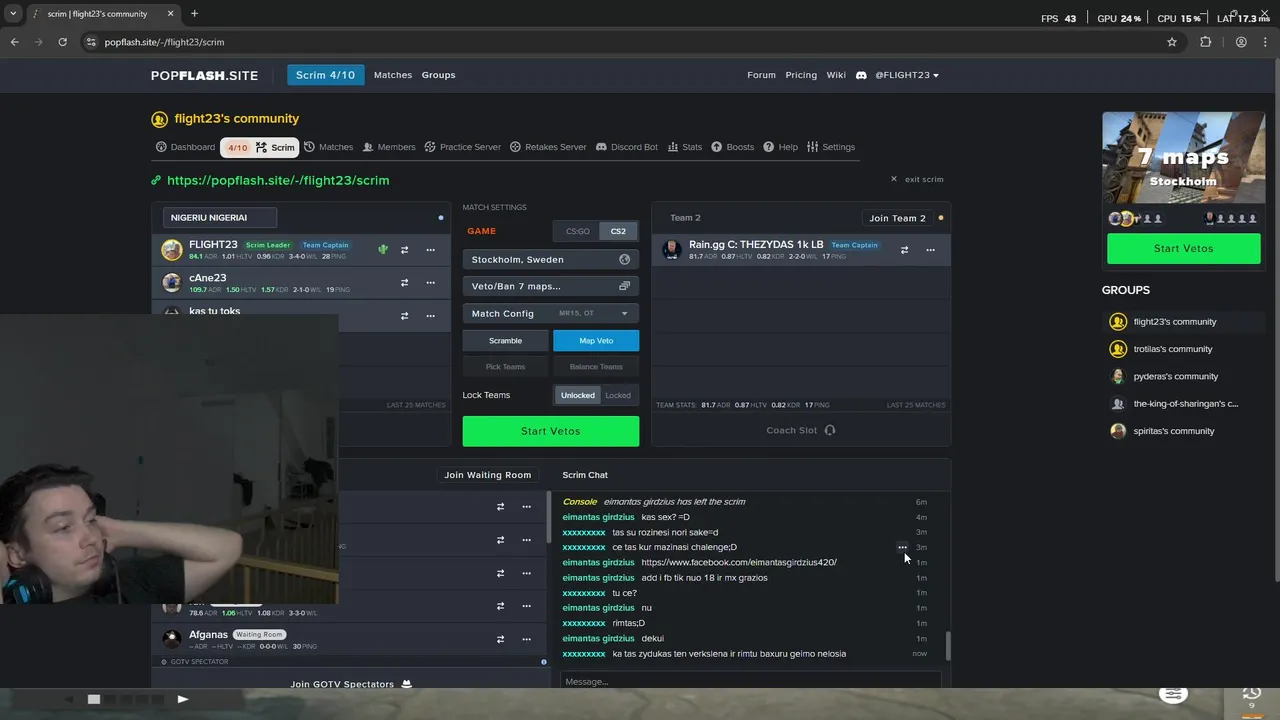Image resolution: width=1280 pixels, height=720 pixels.
Task: Click the Scrim Chat message input field
Action: coord(750,681)
